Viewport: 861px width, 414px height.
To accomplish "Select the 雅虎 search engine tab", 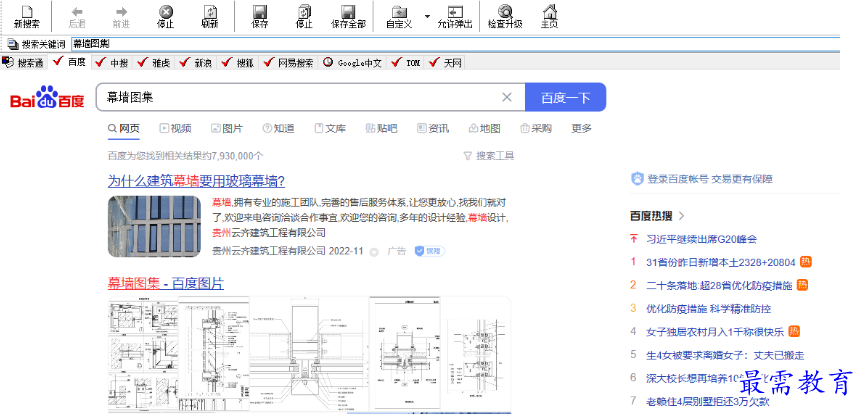I will [x=154, y=63].
